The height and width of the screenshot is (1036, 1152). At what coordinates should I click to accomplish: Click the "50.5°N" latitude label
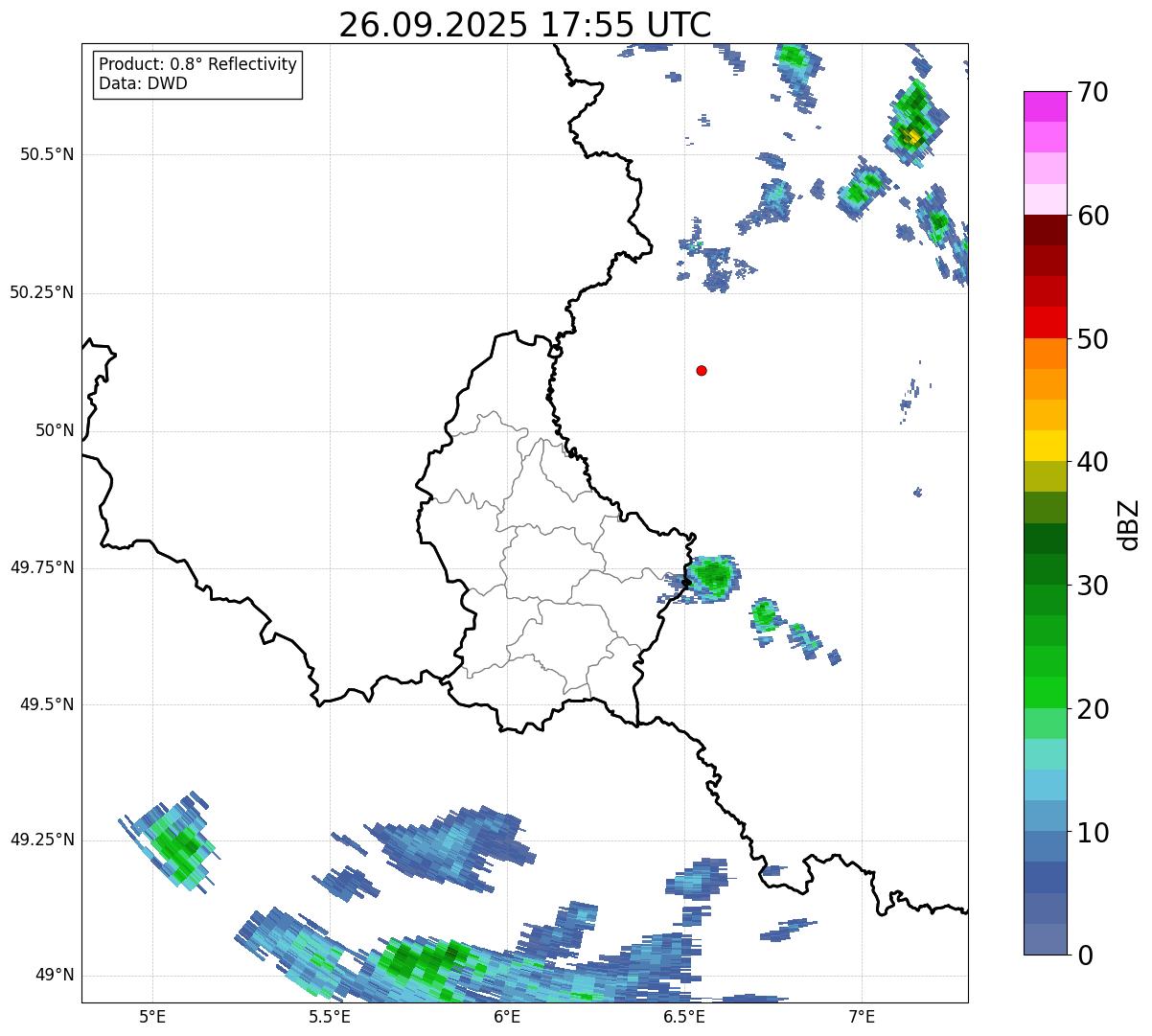pos(47,155)
